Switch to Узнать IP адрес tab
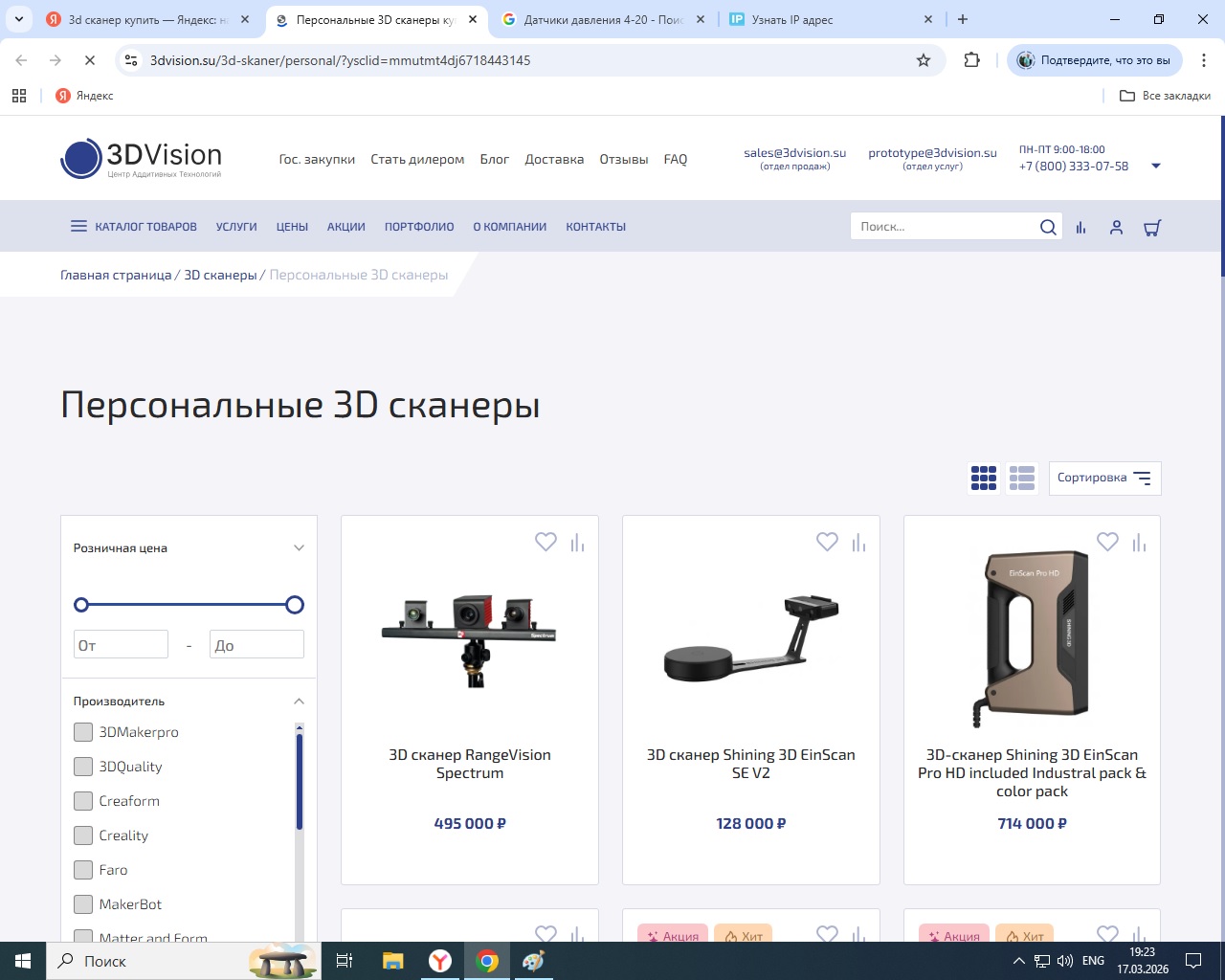This screenshot has width=1225, height=980. (831, 19)
